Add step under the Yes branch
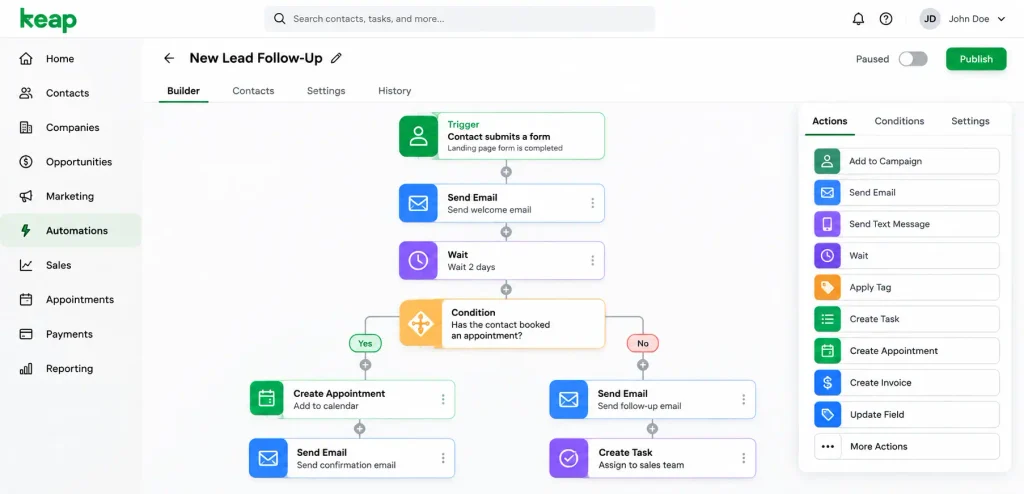 pyautogui.click(x=365, y=365)
